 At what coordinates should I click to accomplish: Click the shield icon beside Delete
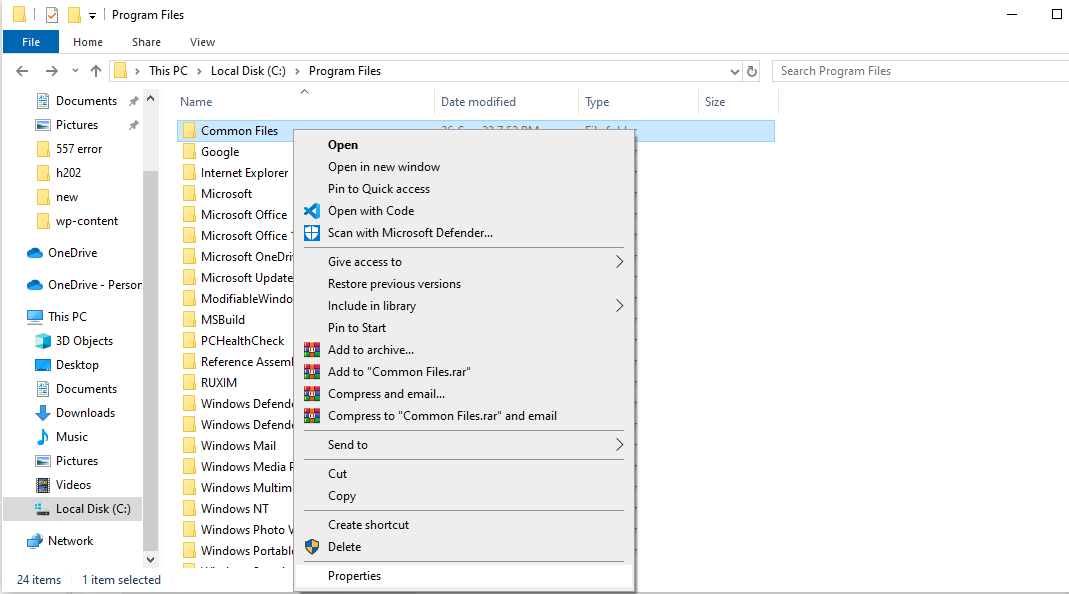(312, 547)
